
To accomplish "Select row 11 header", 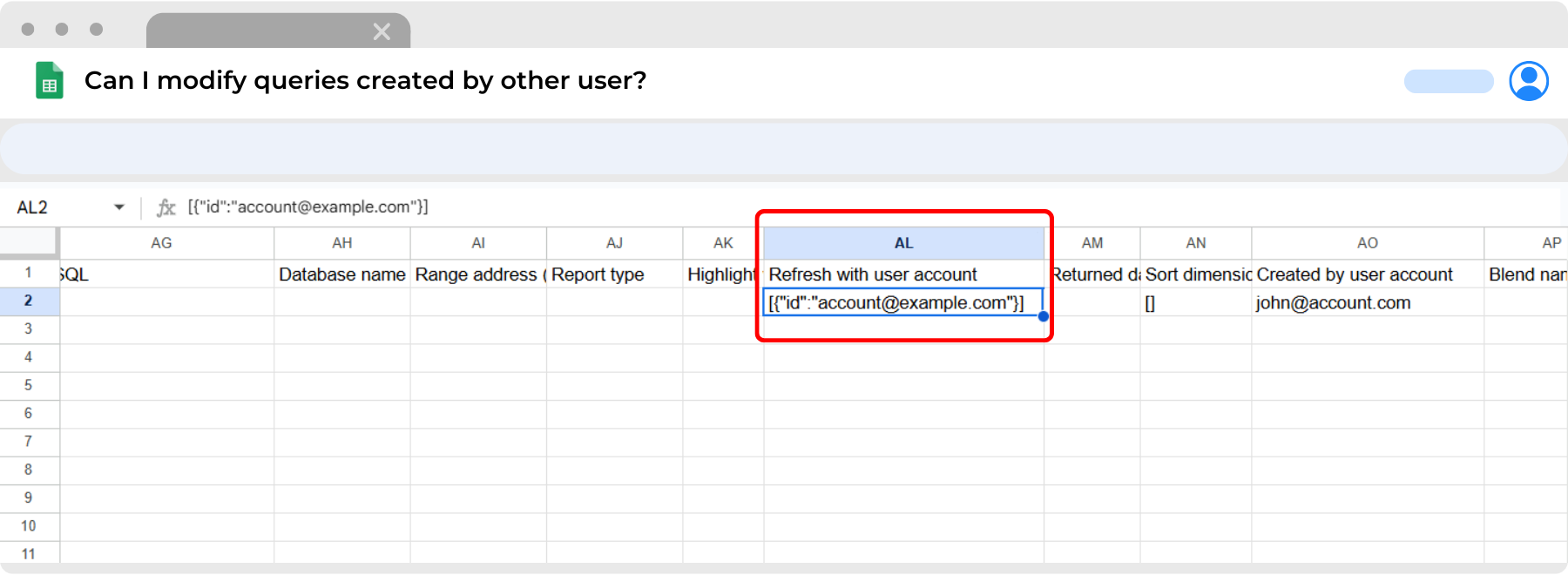I will click(x=29, y=553).
